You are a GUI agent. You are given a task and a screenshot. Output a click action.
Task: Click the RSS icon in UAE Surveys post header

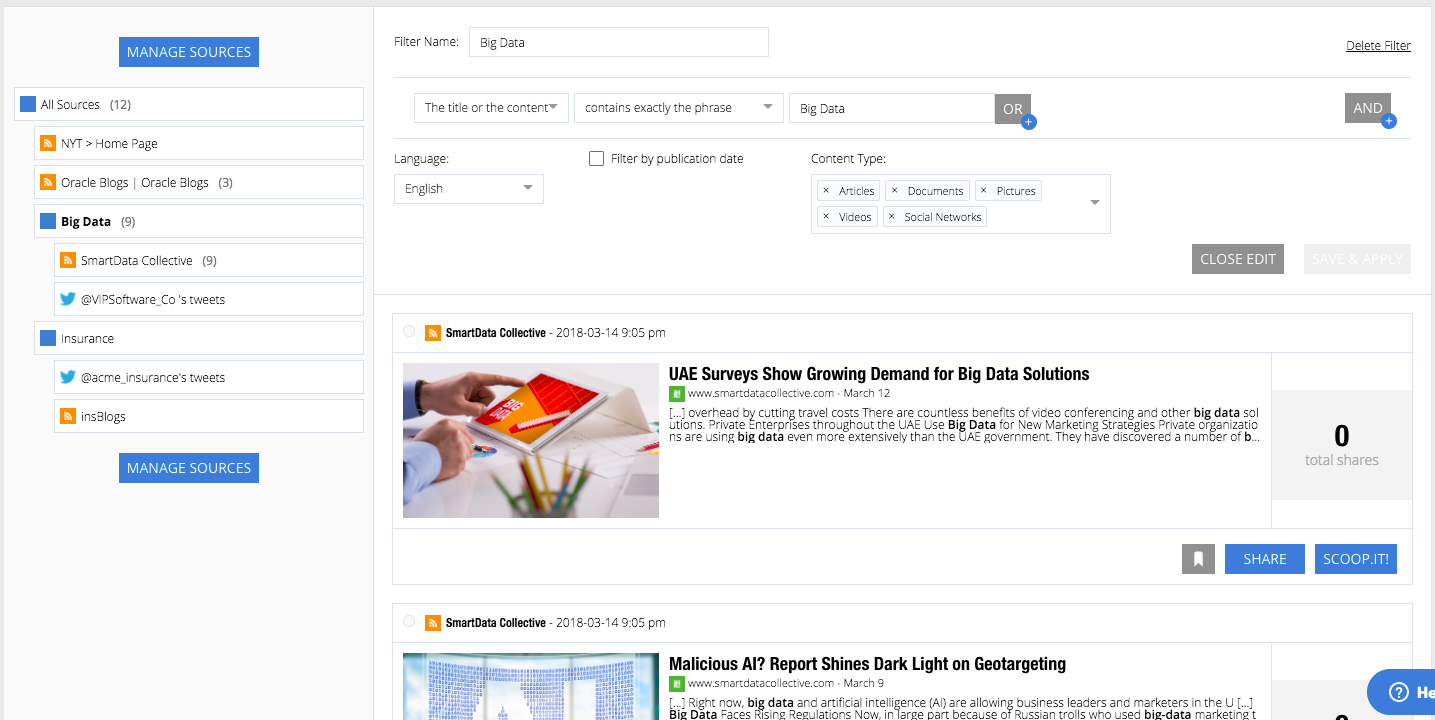433,332
